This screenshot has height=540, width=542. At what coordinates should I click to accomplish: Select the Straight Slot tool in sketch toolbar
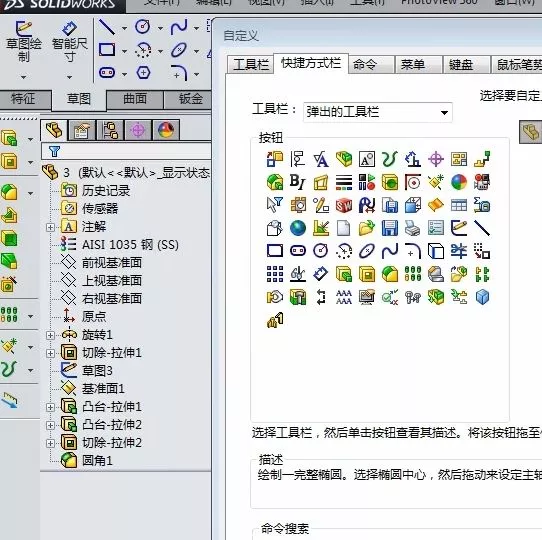(107, 73)
